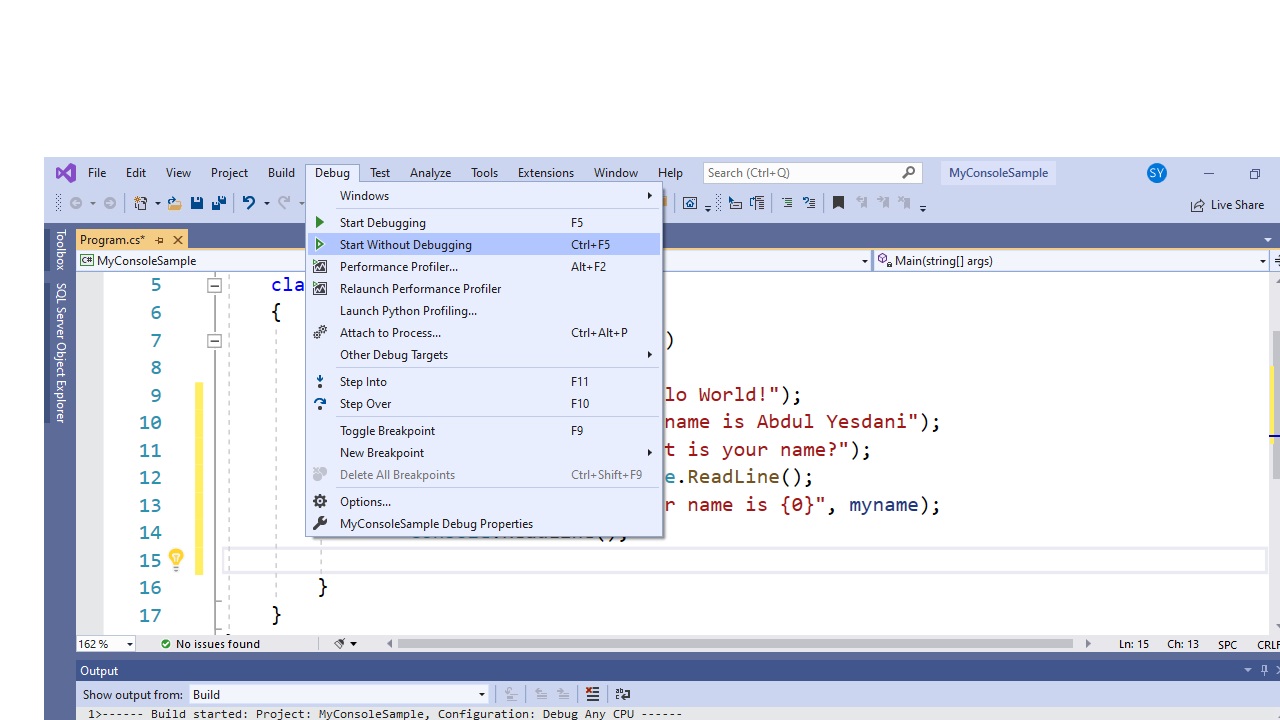Save all documents with Save All icon
This screenshot has width=1280, height=720.
(218, 203)
